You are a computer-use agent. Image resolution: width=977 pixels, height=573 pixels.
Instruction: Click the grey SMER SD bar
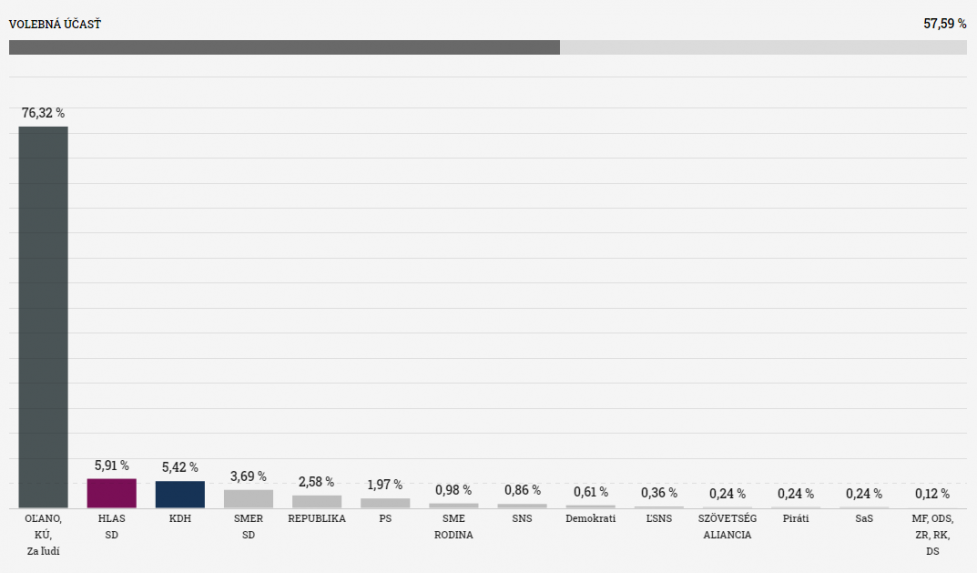click(249, 499)
